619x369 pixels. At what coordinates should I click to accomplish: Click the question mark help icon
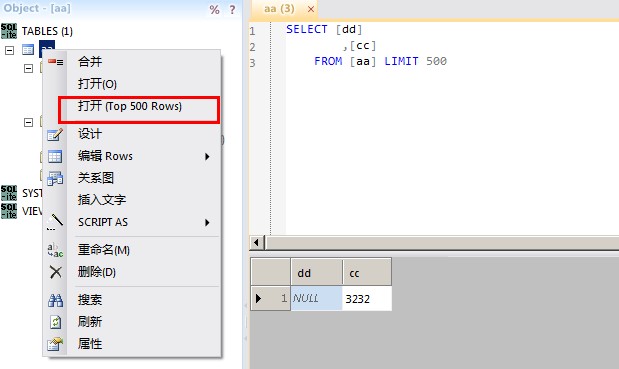coord(233,9)
